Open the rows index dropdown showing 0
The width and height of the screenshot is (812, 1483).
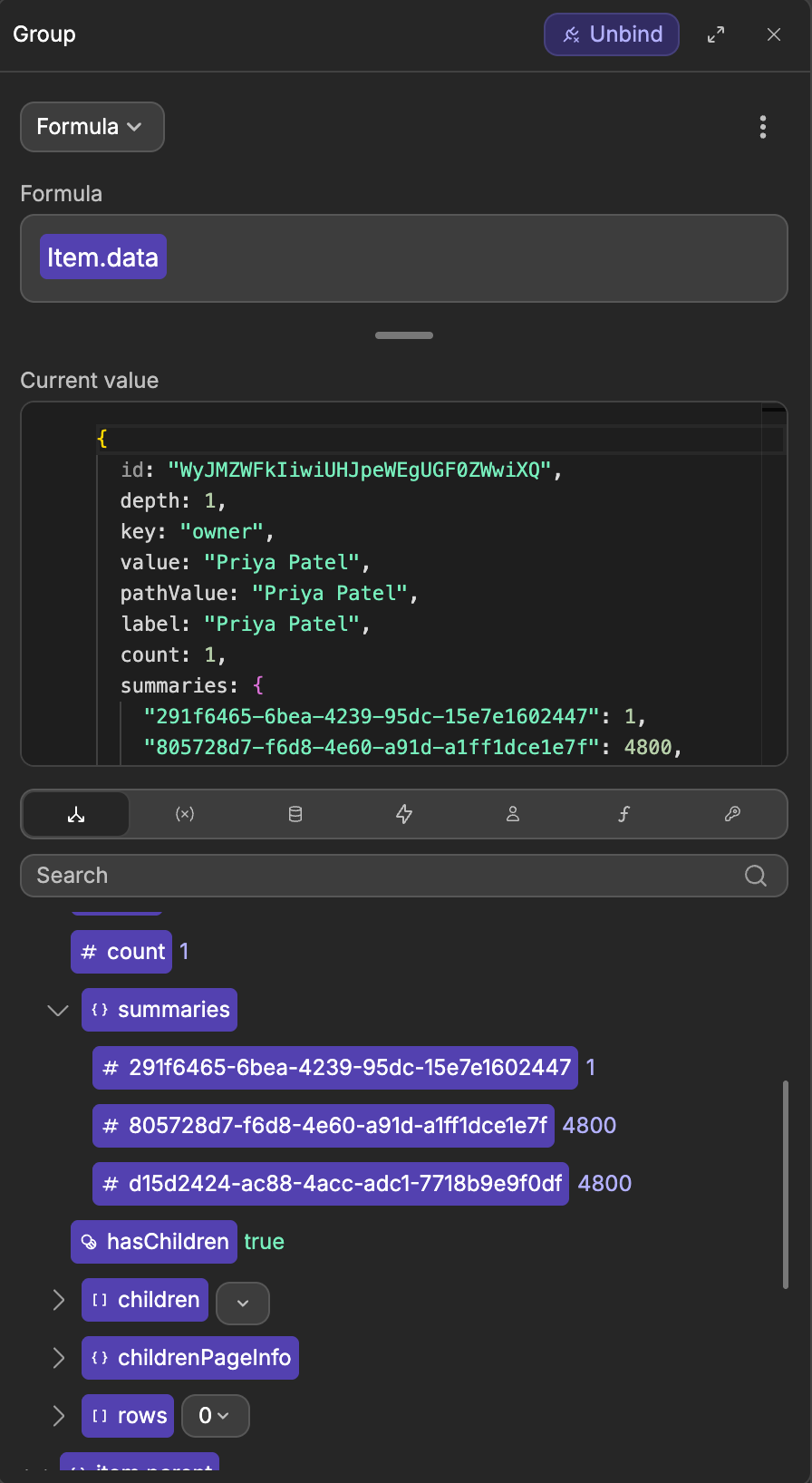click(x=216, y=1416)
